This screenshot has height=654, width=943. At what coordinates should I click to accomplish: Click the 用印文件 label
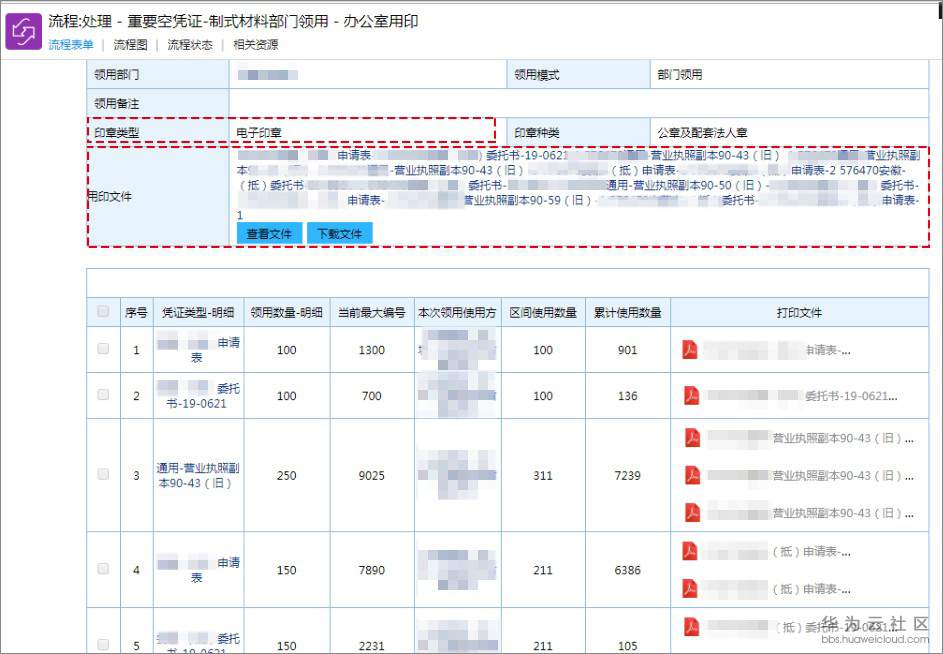tap(110, 196)
